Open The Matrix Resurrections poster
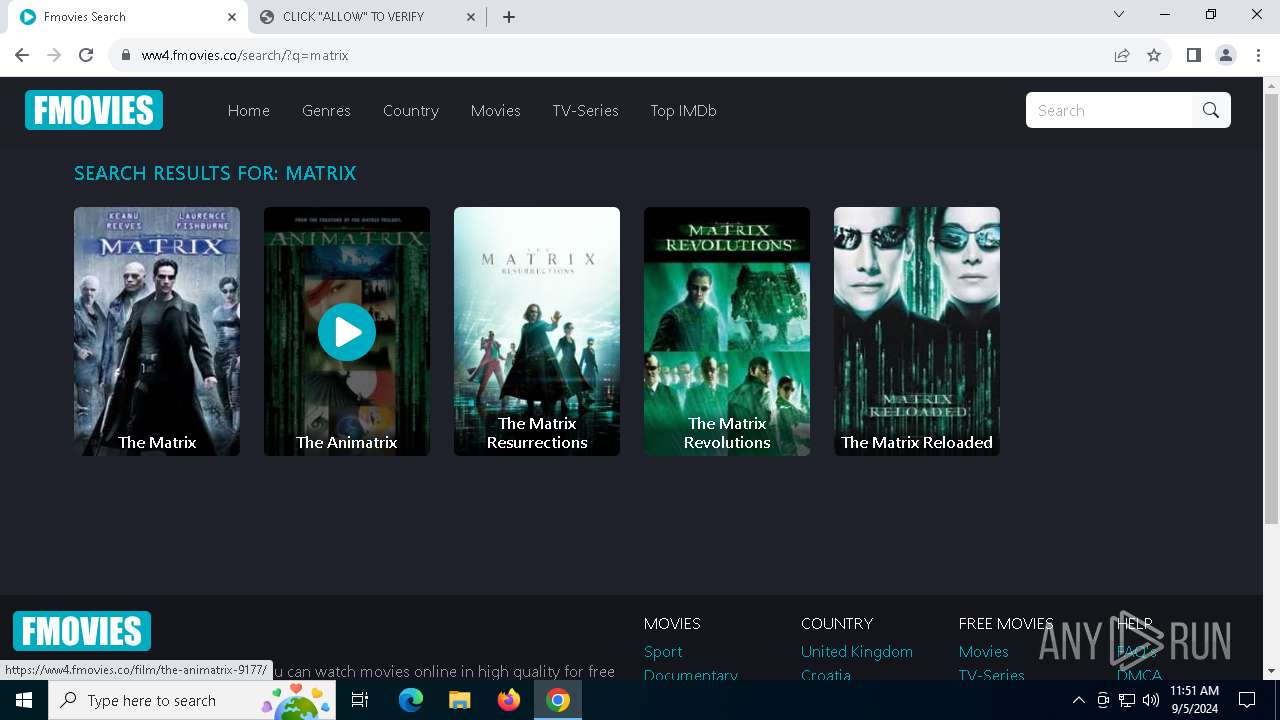The width and height of the screenshot is (1280, 720). coord(537,331)
